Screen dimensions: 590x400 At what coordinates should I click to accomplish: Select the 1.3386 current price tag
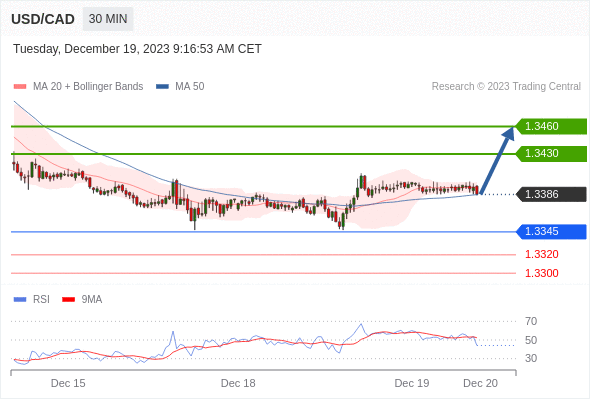(551, 194)
